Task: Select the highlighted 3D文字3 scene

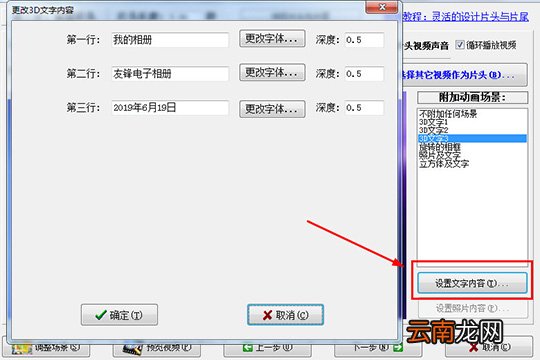Action: (472, 138)
